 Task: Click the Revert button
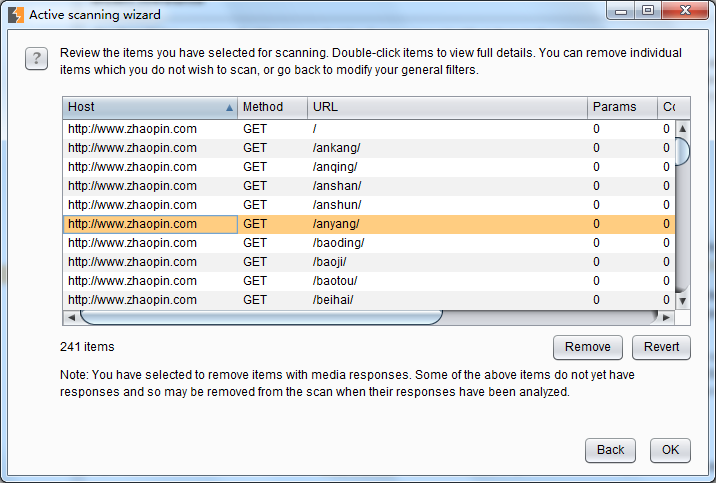point(661,347)
